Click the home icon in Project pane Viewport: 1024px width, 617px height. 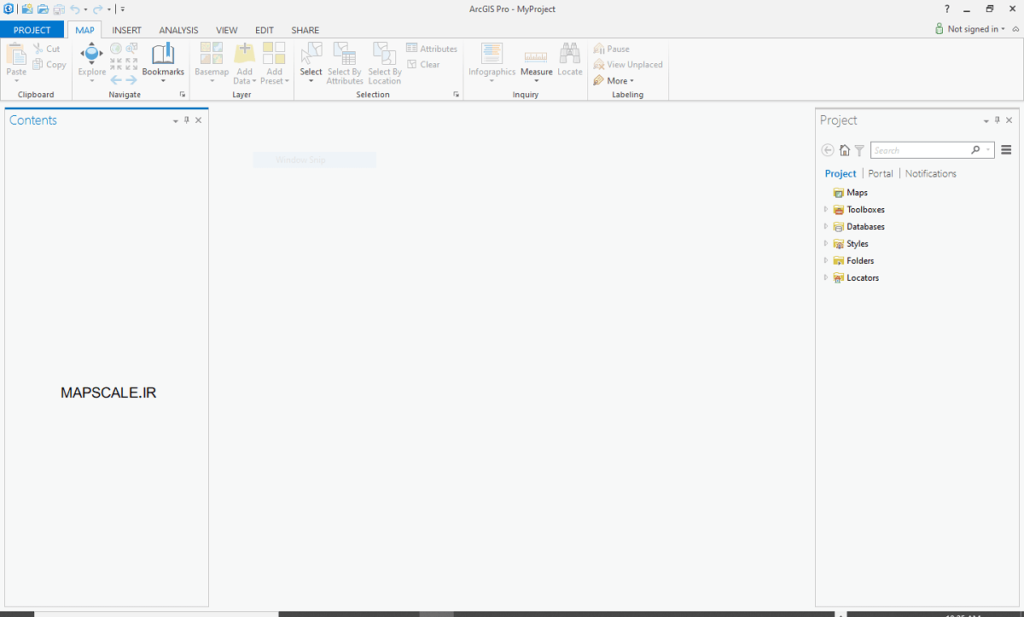click(x=844, y=151)
